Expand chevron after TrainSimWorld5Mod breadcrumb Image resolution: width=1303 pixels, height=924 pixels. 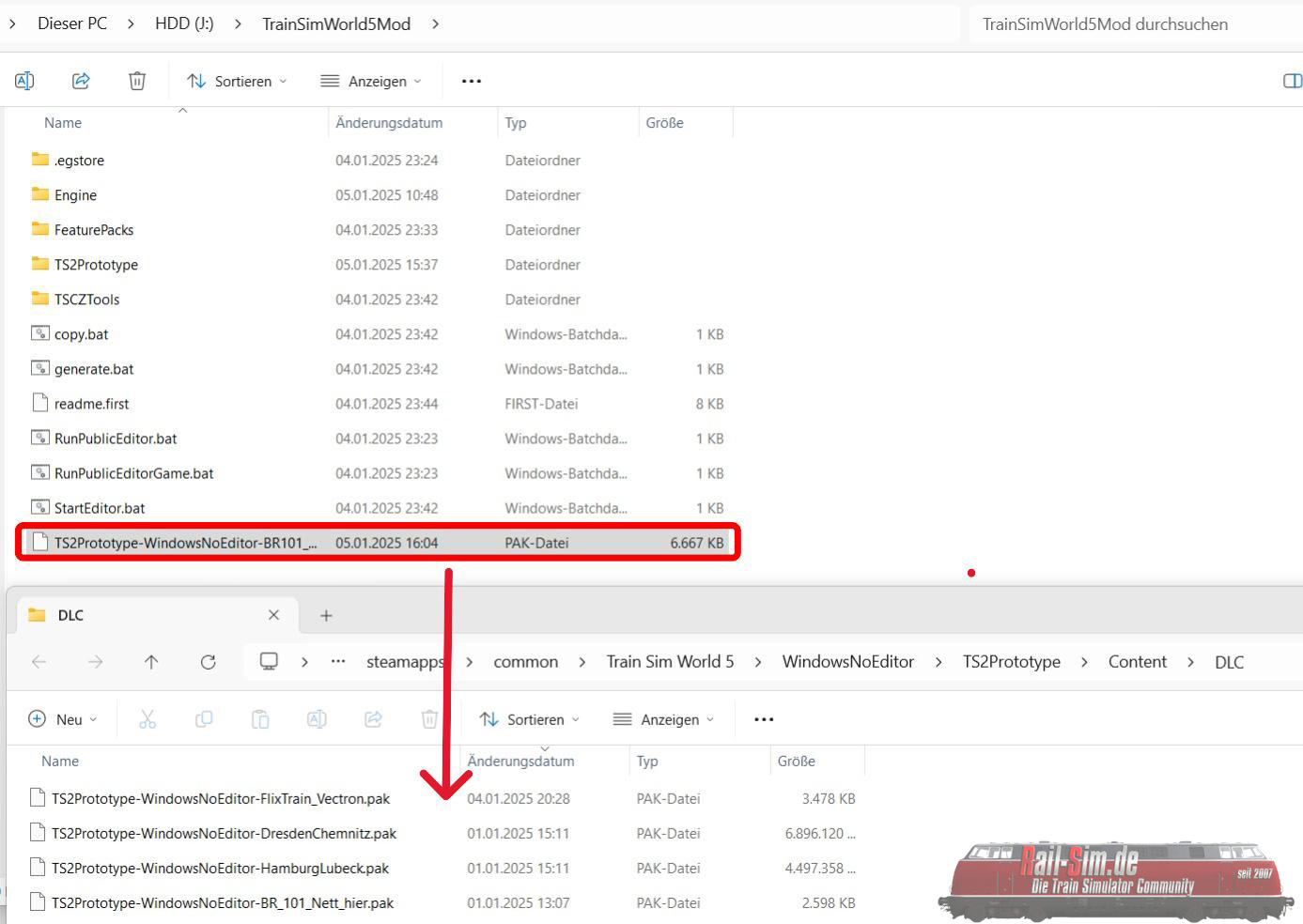[436, 23]
